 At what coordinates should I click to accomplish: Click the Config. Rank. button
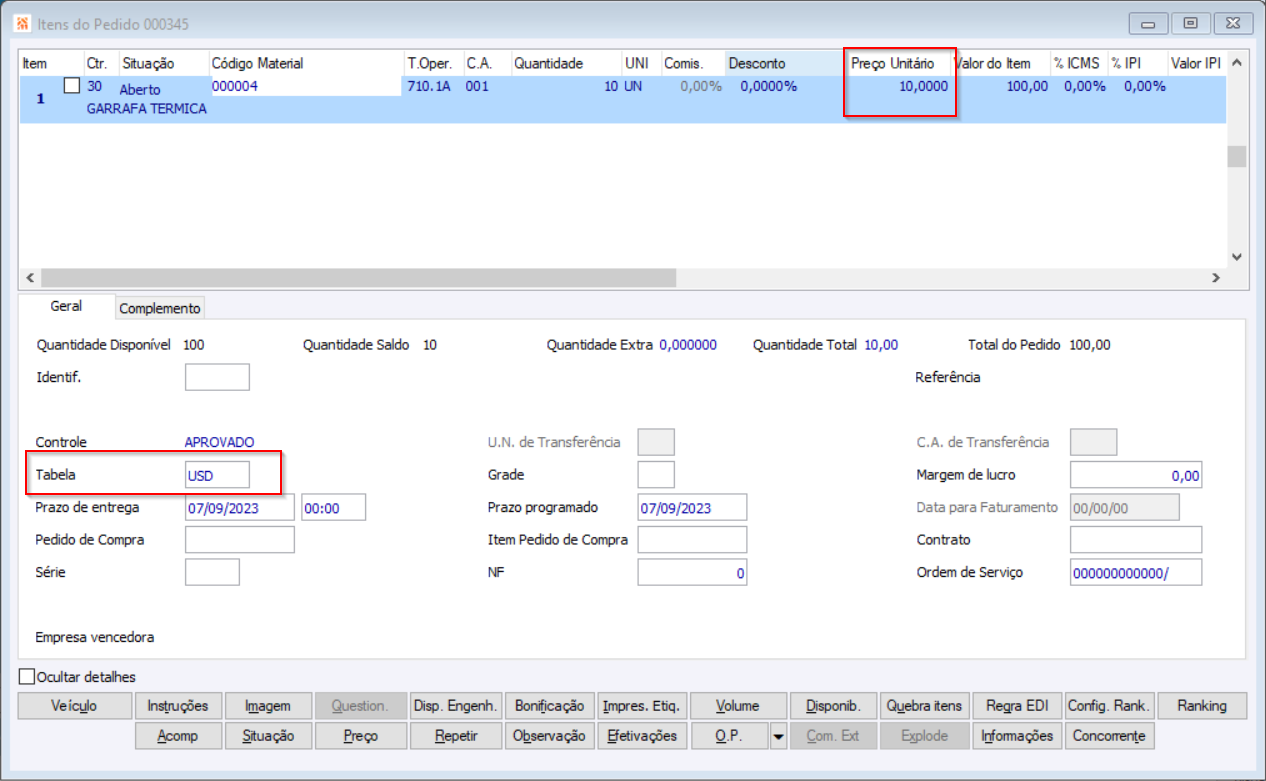[1110, 706]
